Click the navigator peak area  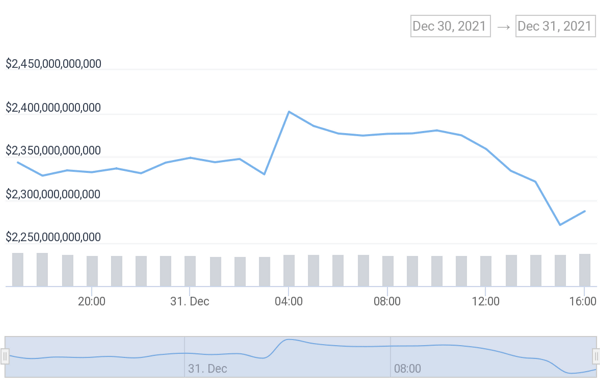(x=289, y=339)
